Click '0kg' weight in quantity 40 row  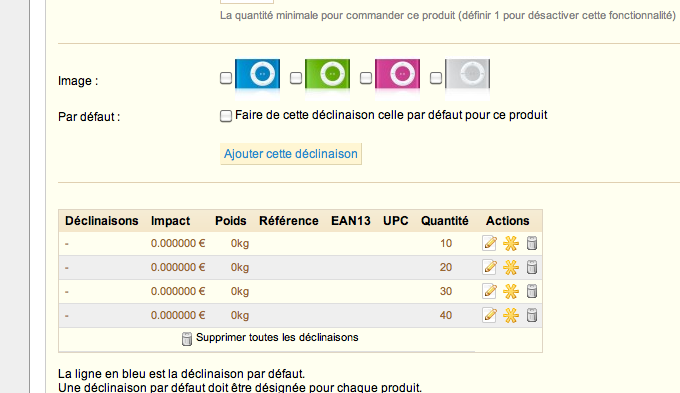tap(240, 315)
